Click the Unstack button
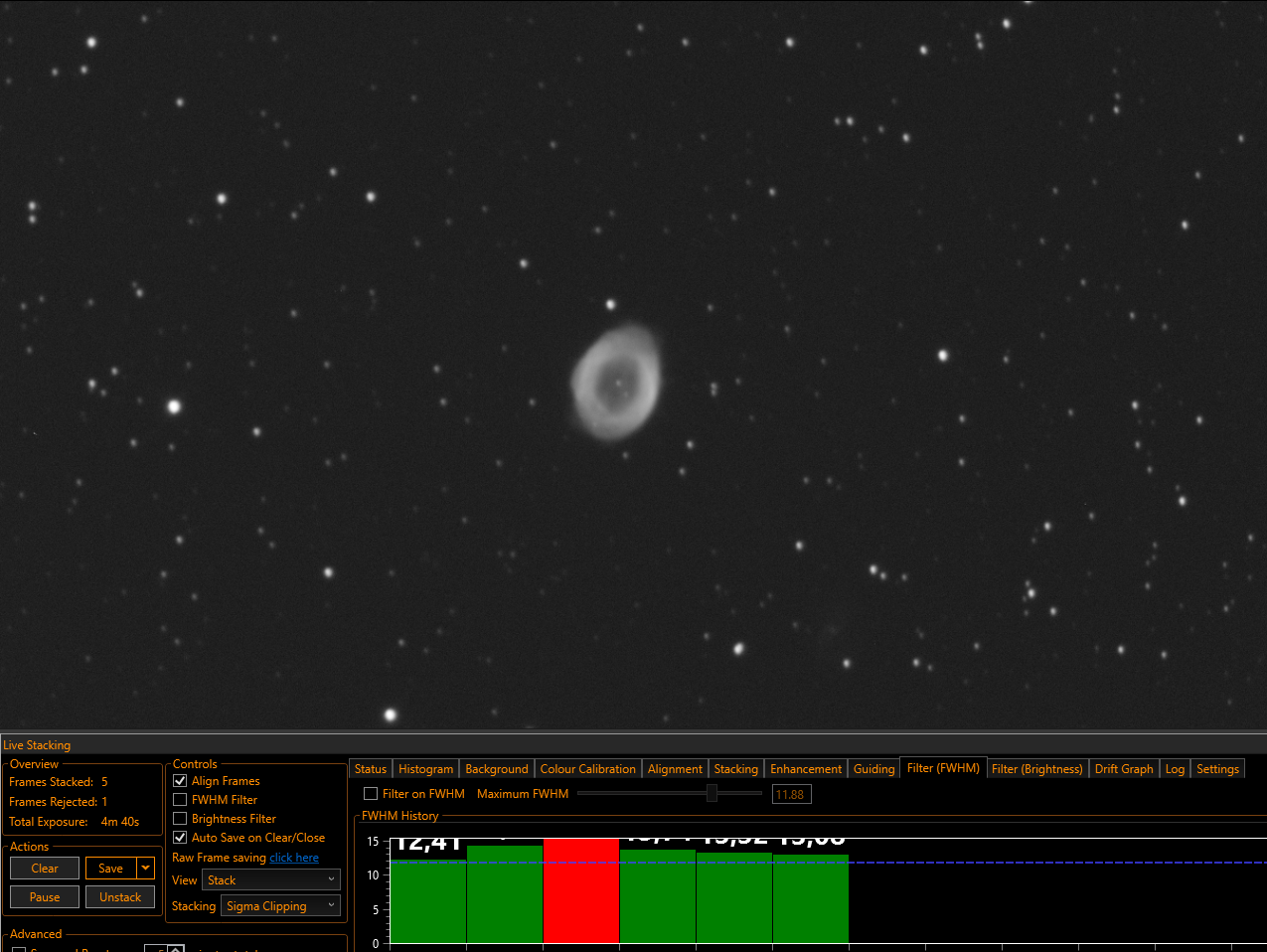Screen dimensions: 1267x952 [120, 897]
